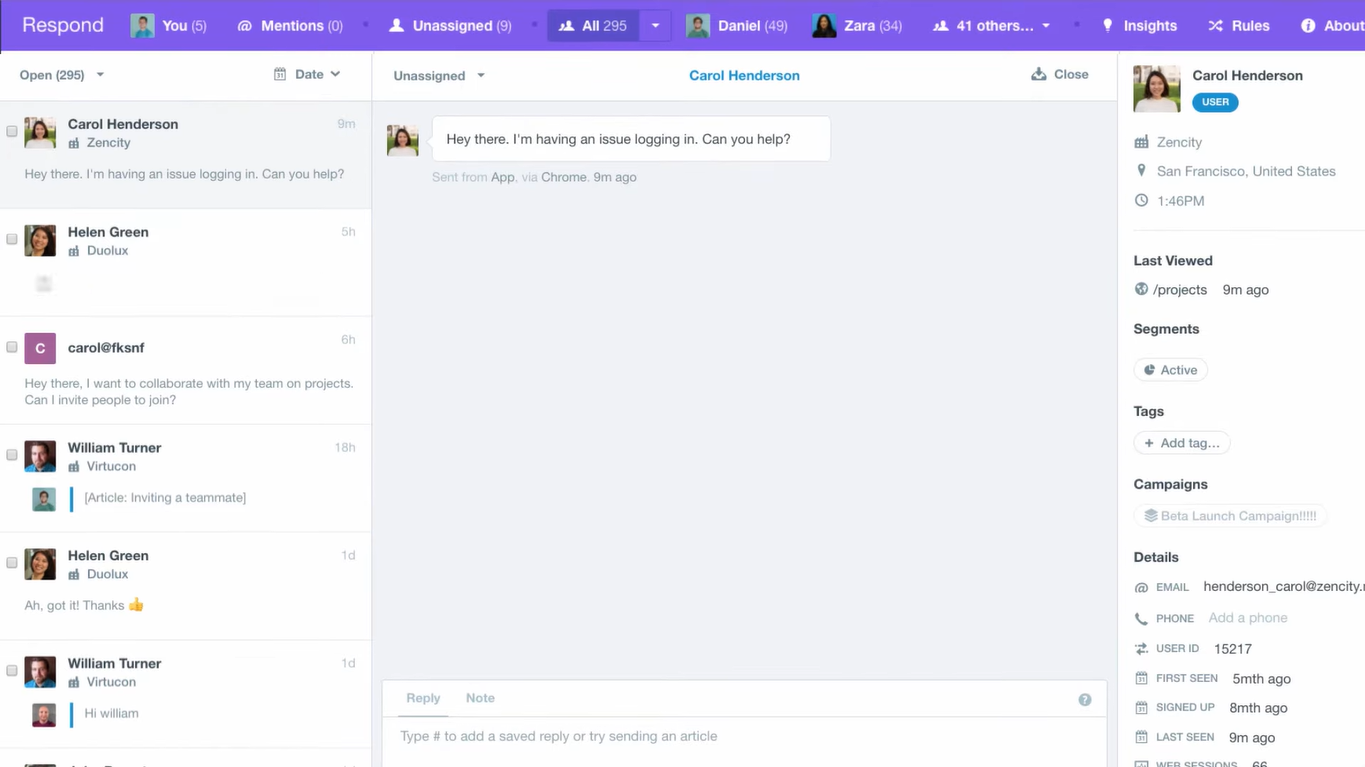Click the Add tag button

click(x=1182, y=443)
